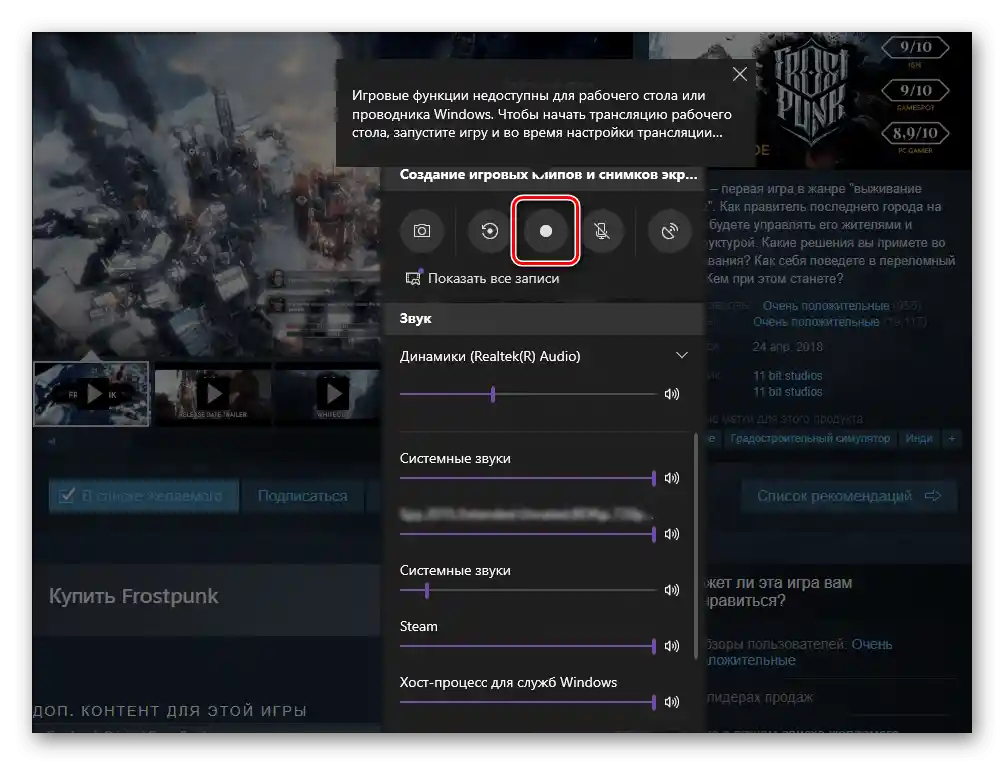Image resolution: width=1004 pixels, height=765 pixels.
Task: Mute the first Системные звуки entry
Action: tap(672, 478)
